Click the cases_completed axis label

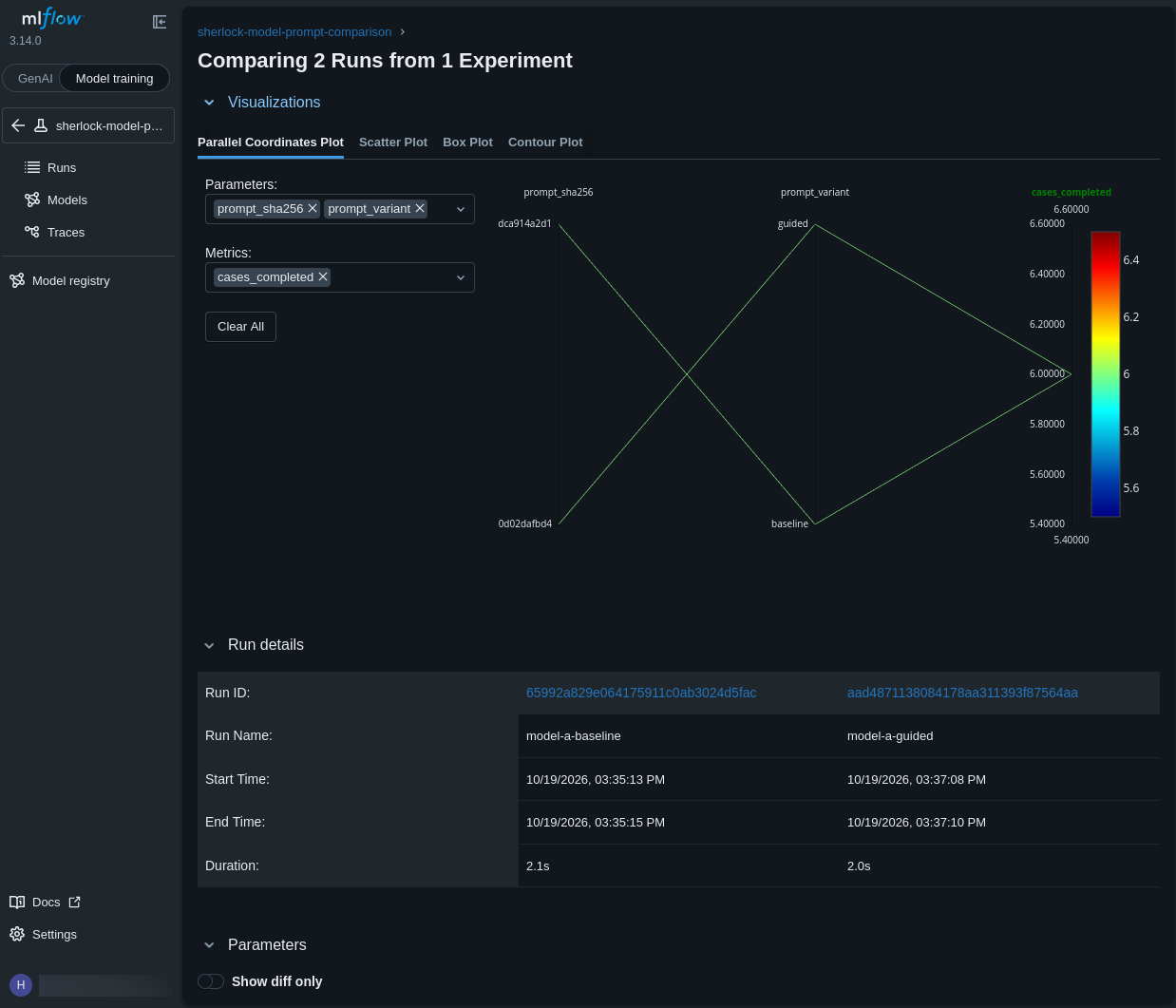[1072, 192]
